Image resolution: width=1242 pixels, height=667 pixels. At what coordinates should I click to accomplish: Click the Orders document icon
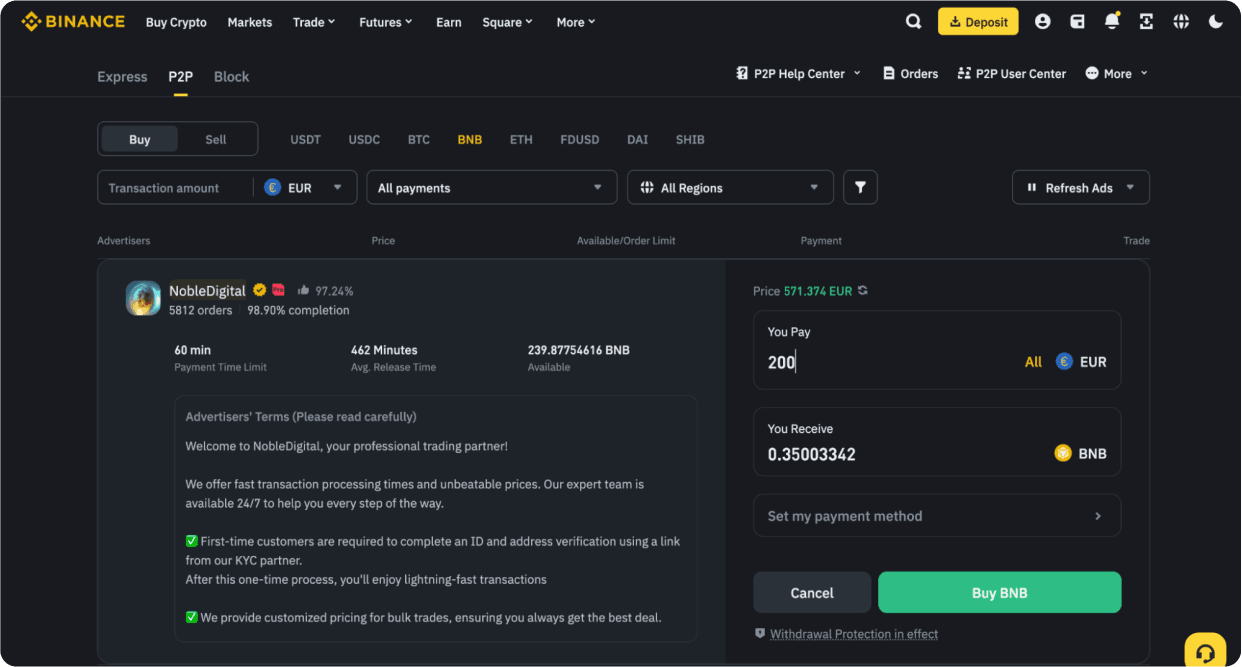point(889,73)
